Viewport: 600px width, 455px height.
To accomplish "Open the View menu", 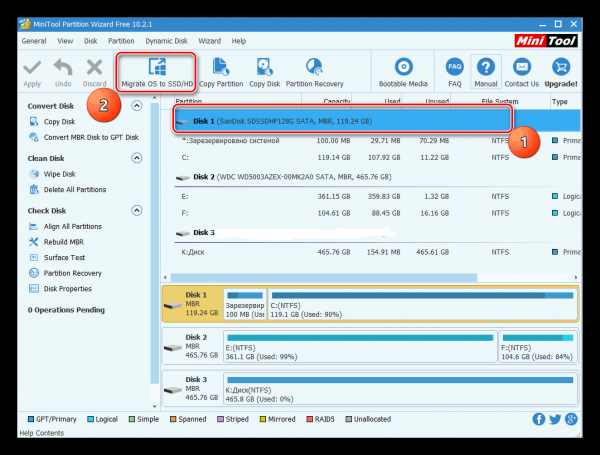I will tap(65, 41).
